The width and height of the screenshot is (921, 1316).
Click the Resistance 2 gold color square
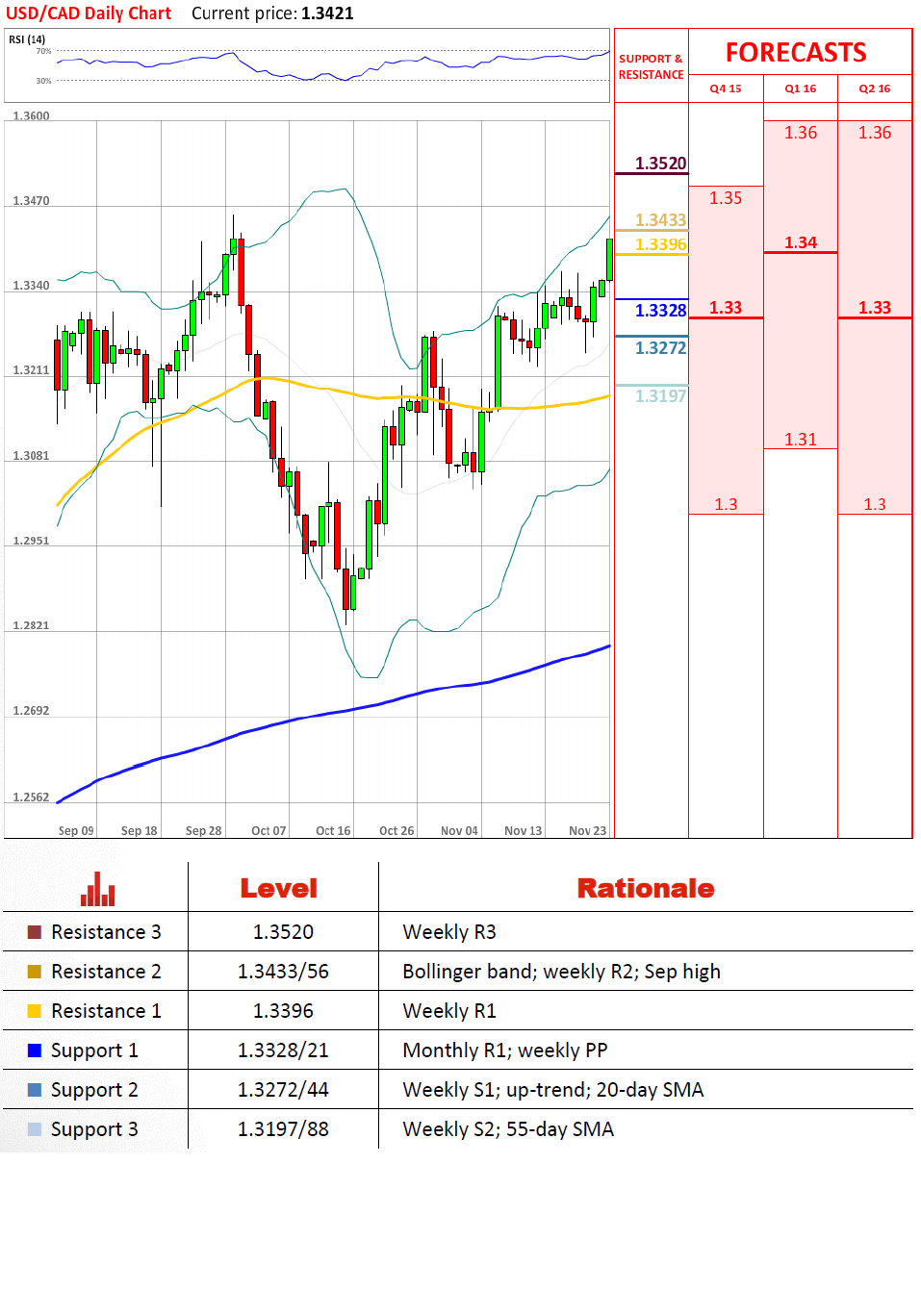35,972
